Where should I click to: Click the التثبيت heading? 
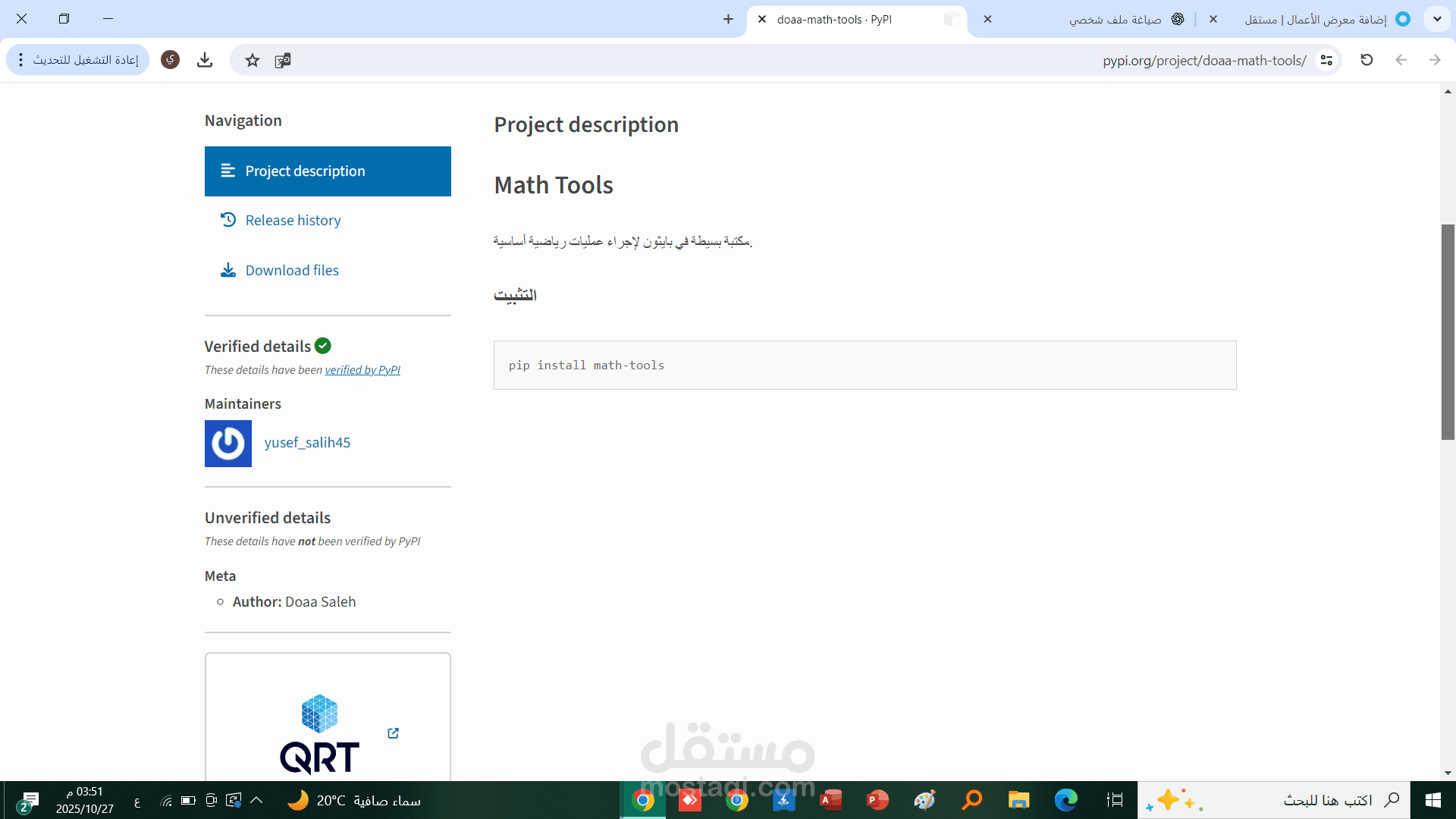pos(515,295)
